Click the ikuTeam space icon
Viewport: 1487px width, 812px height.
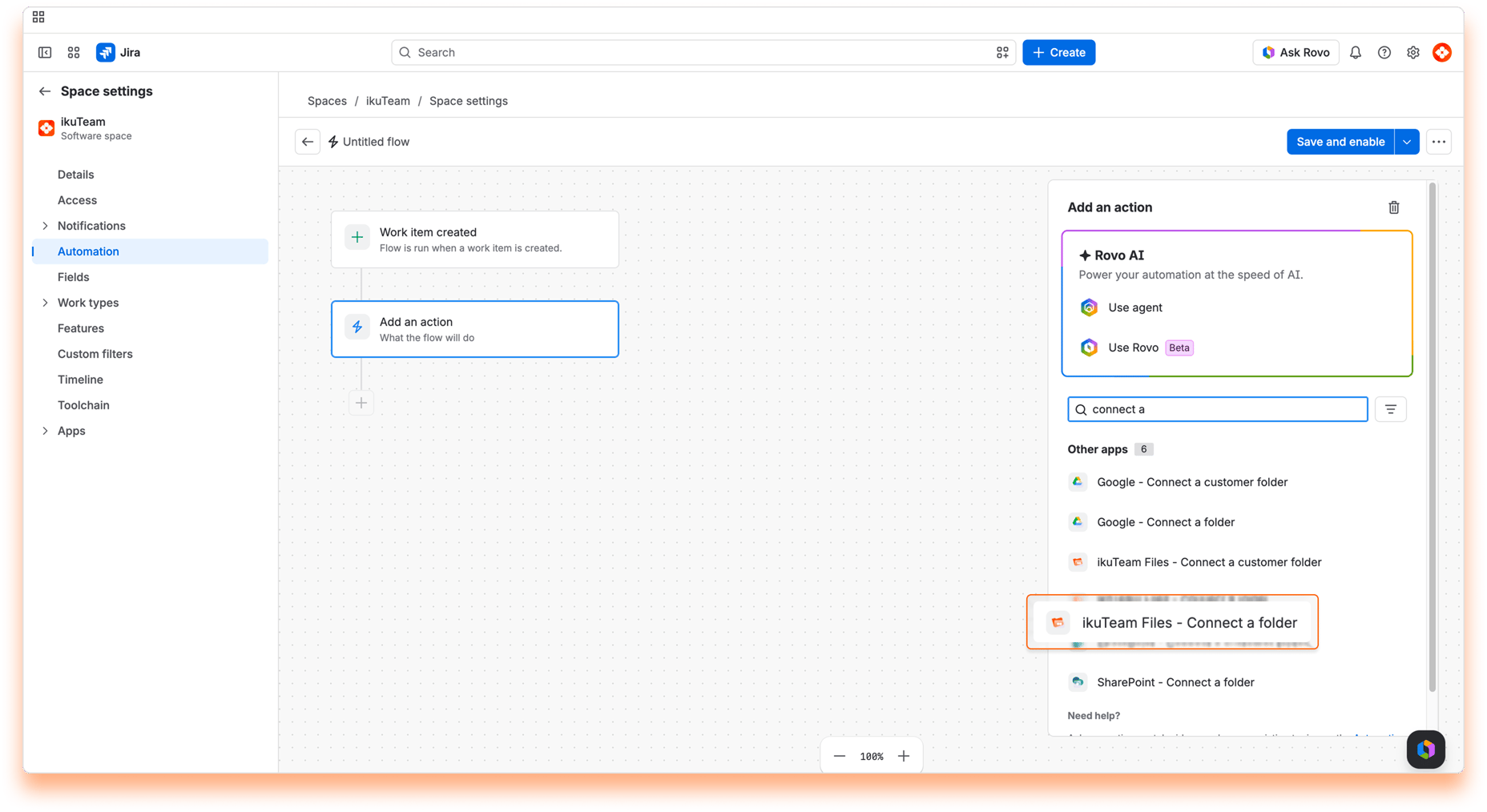(x=46, y=128)
